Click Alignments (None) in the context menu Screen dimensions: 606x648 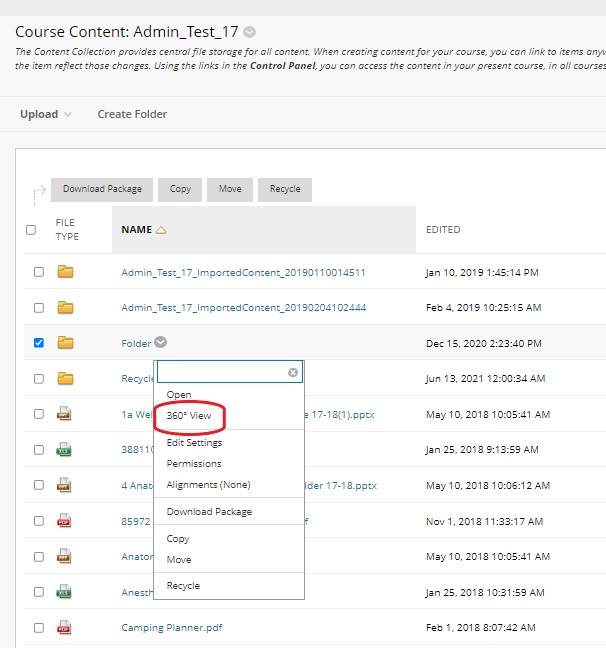pyautogui.click(x=208, y=485)
